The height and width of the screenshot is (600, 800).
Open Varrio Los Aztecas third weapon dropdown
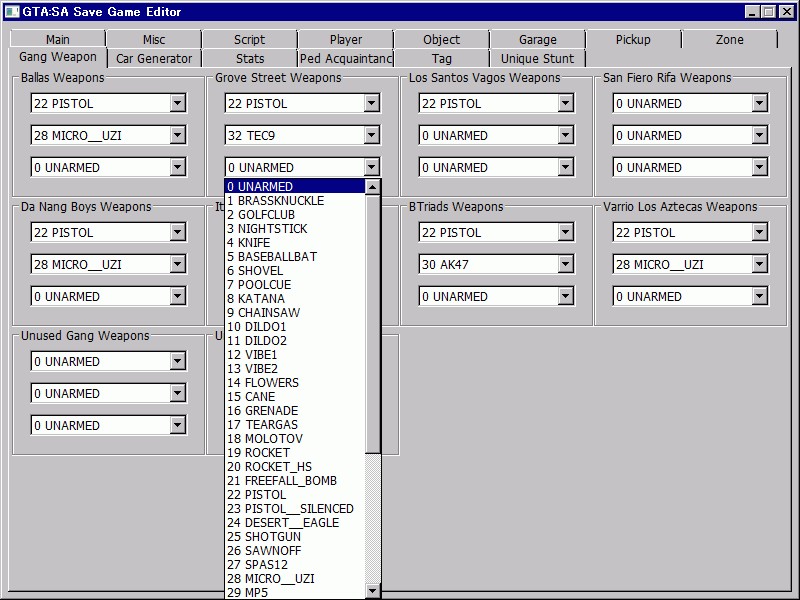(x=759, y=296)
